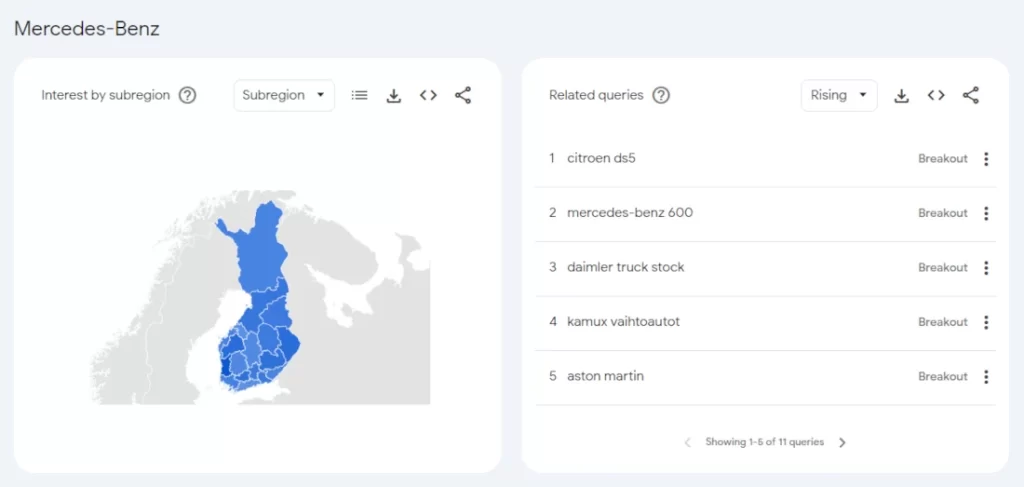Go to previous page of queries
This screenshot has width=1024, height=487.
(x=687, y=442)
